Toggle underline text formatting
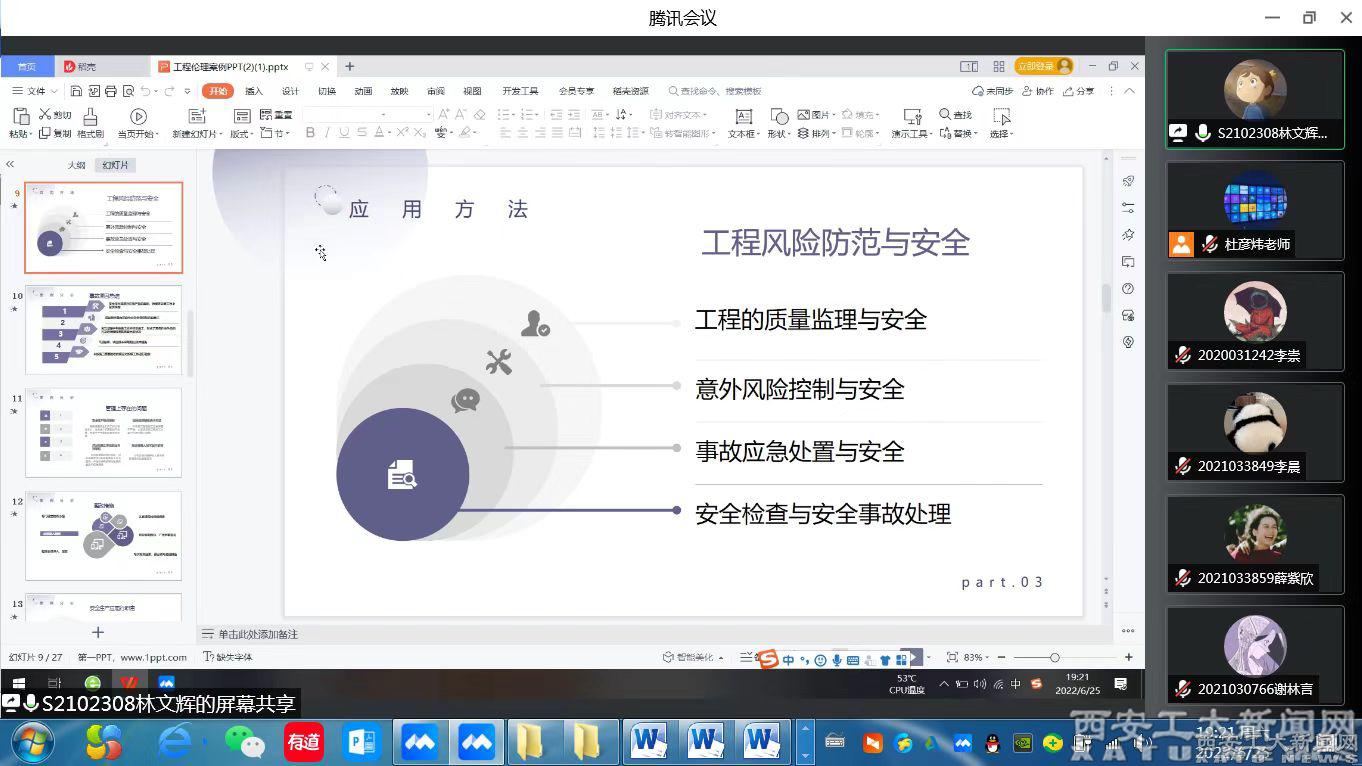1362x766 pixels. coord(345,133)
